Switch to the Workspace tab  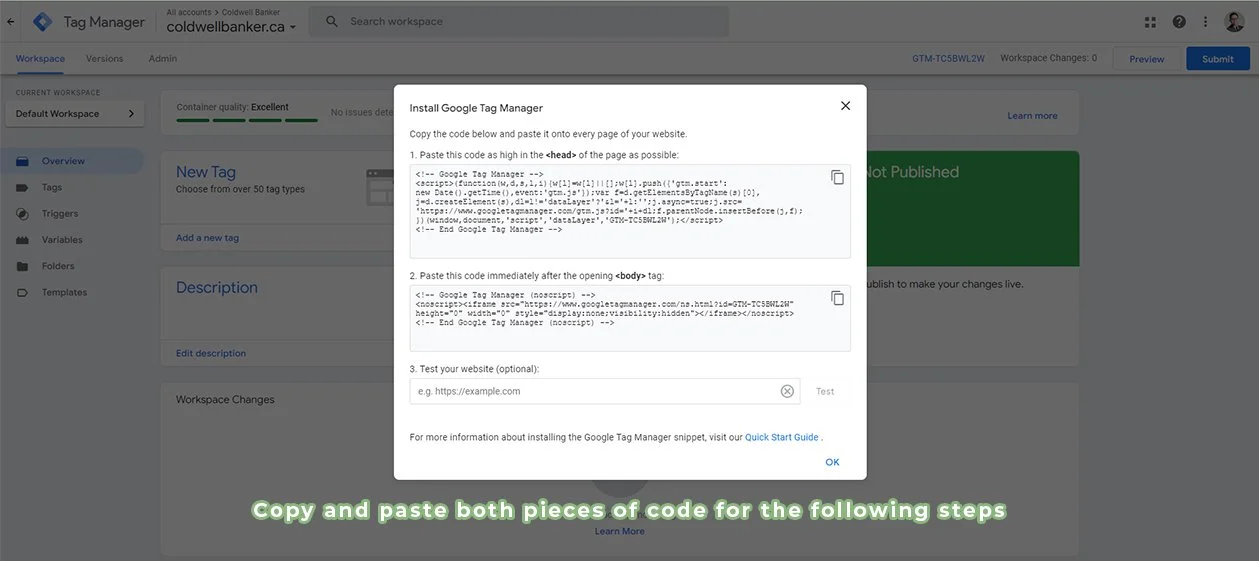40,58
